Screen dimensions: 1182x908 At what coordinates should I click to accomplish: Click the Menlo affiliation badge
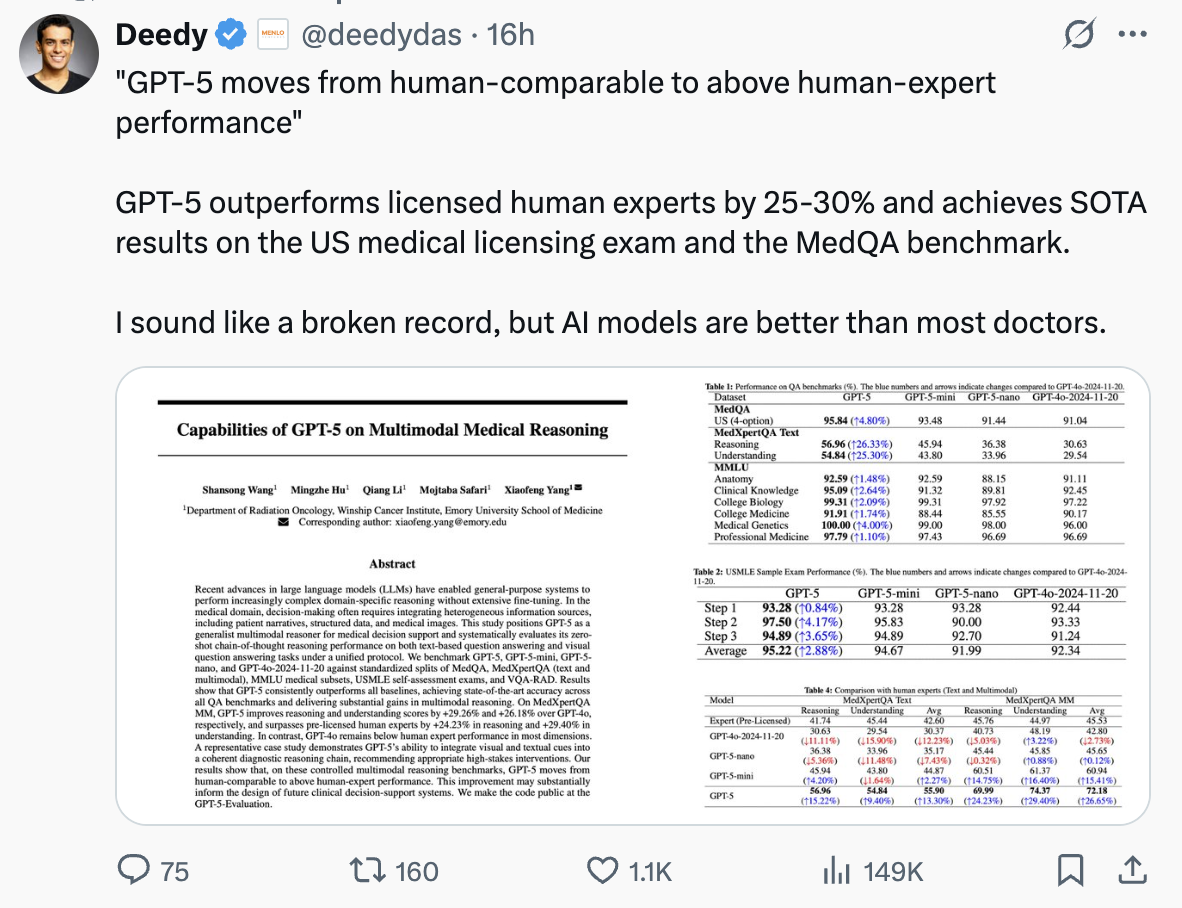273,35
